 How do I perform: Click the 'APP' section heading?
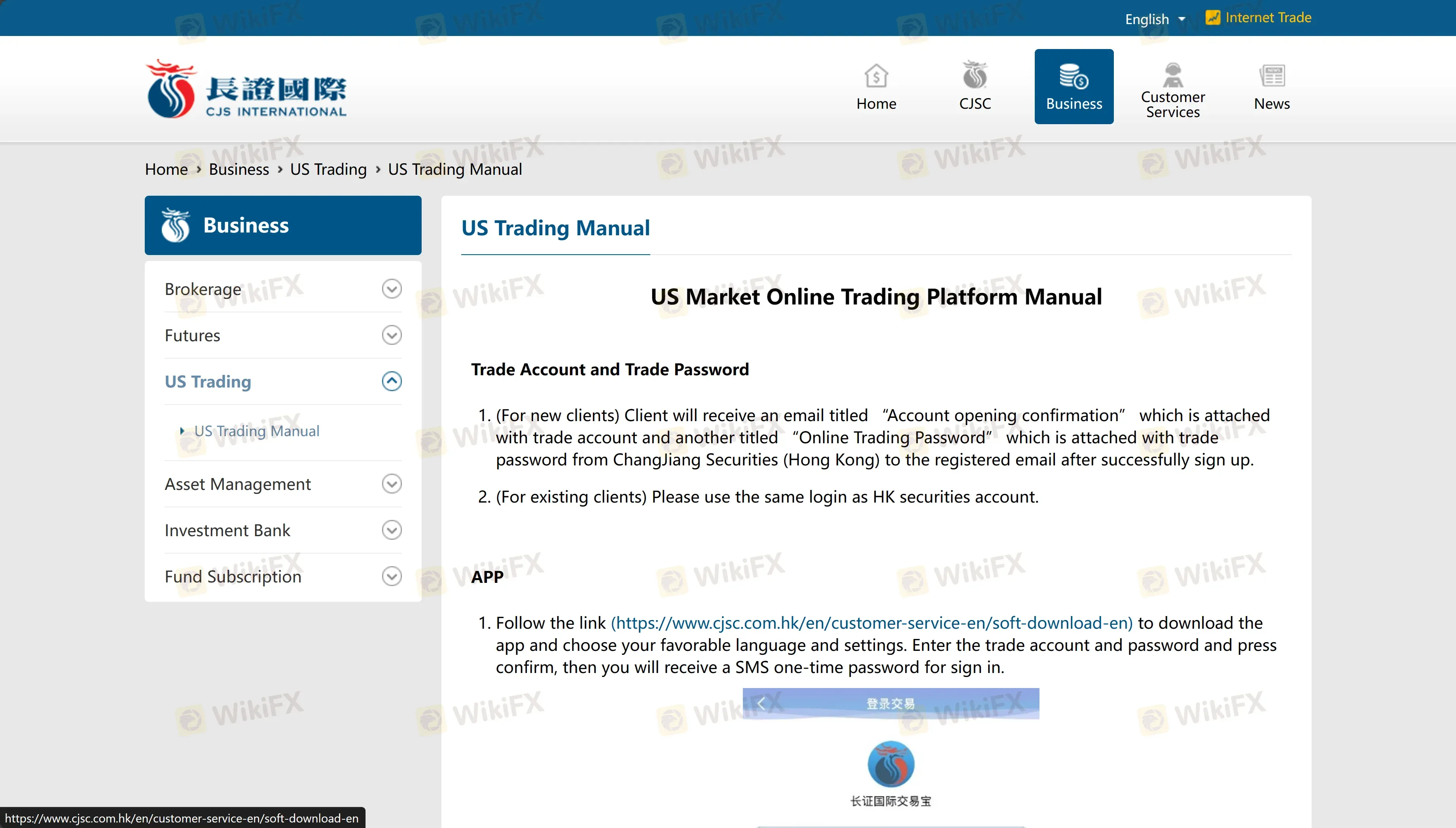(x=487, y=577)
